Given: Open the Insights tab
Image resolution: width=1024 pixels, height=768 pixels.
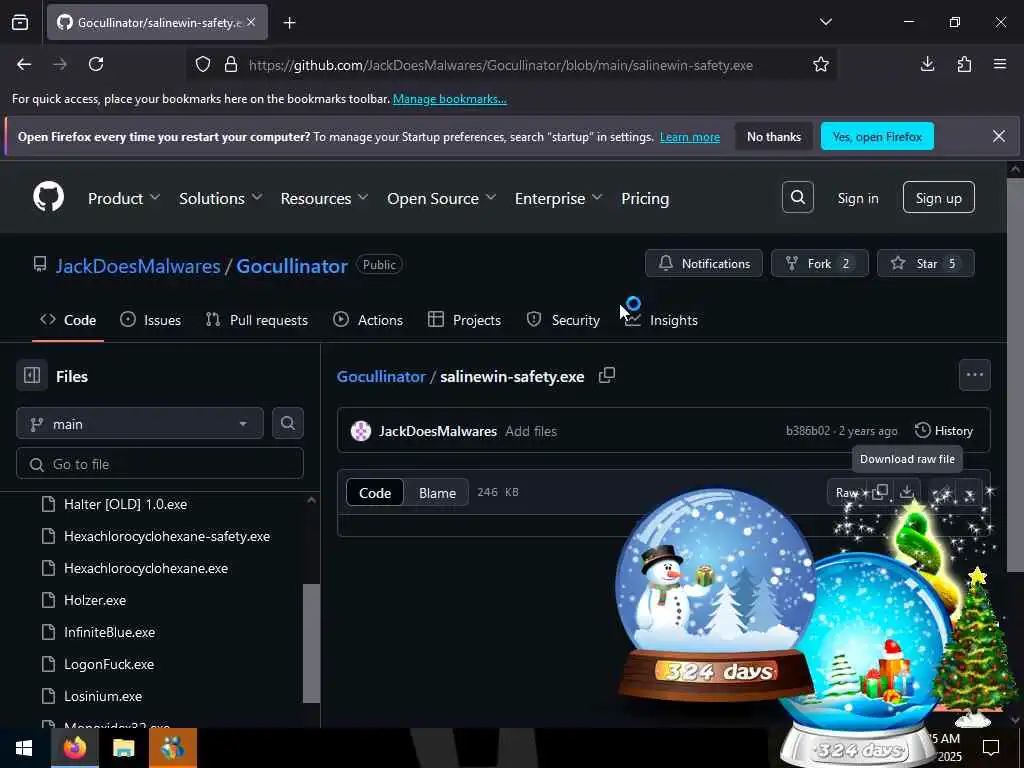Looking at the screenshot, I should [662, 320].
